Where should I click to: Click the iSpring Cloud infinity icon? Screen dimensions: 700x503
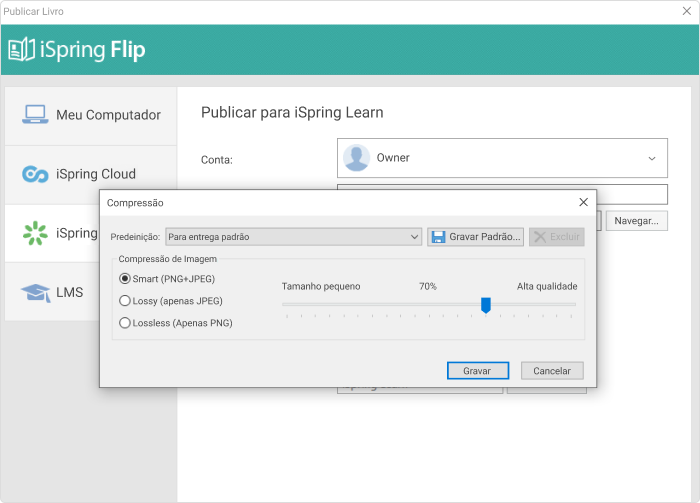pos(35,174)
